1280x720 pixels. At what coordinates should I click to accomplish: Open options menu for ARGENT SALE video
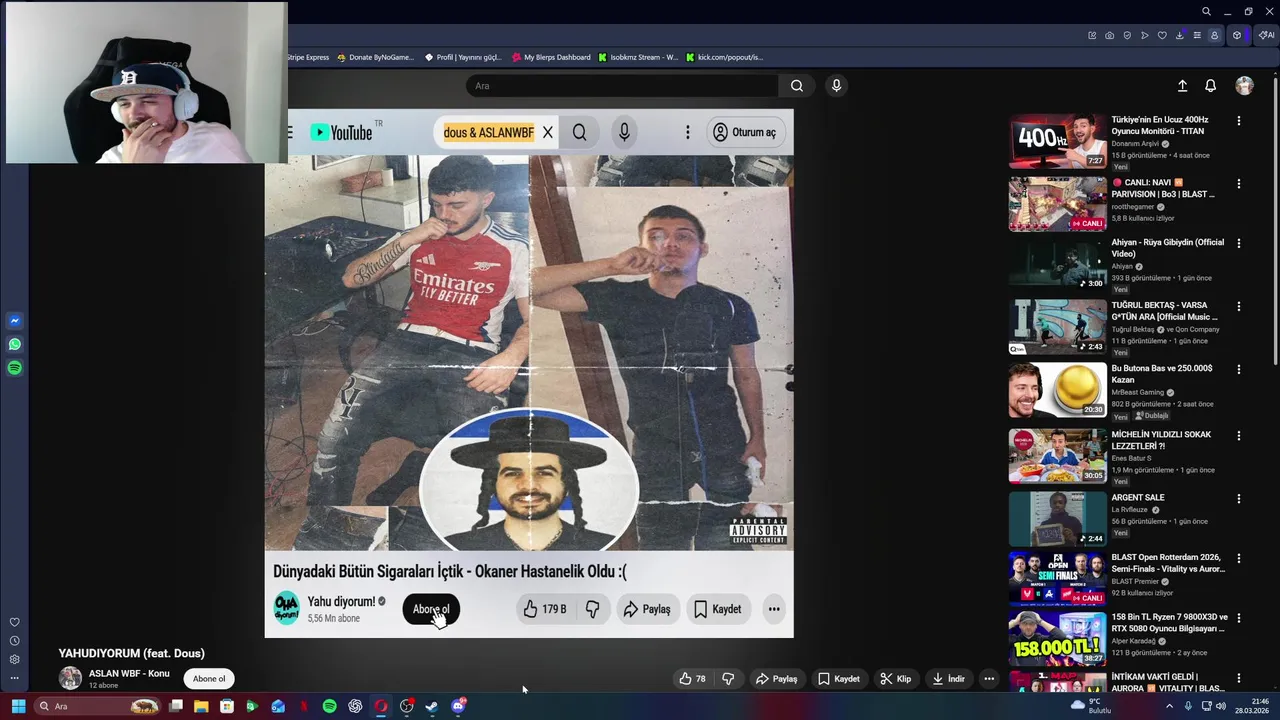(1238, 498)
